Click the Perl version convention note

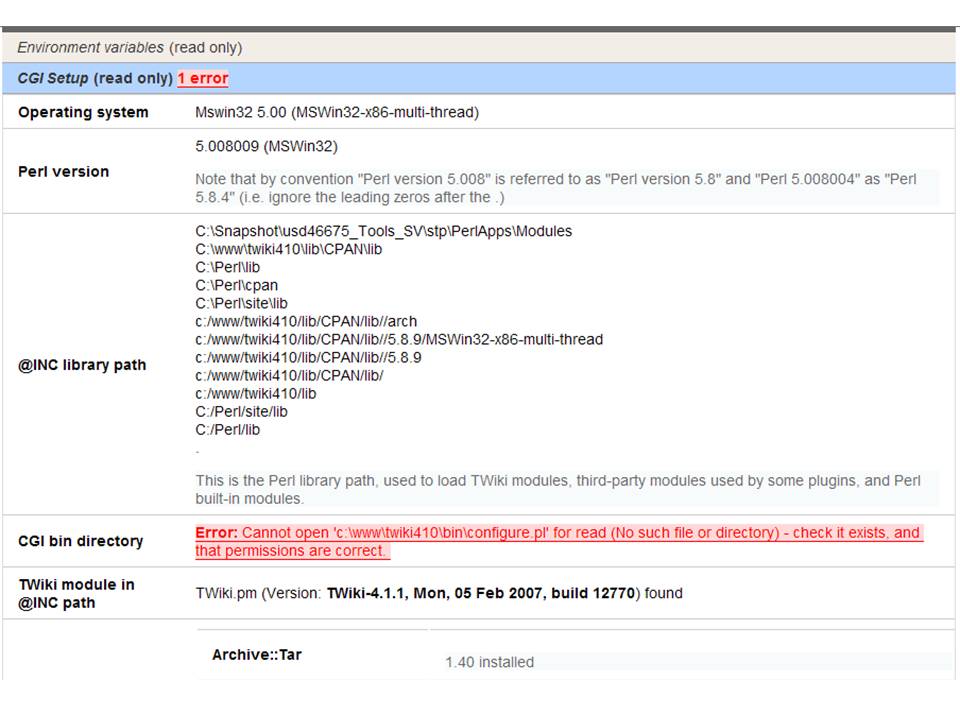555,188
